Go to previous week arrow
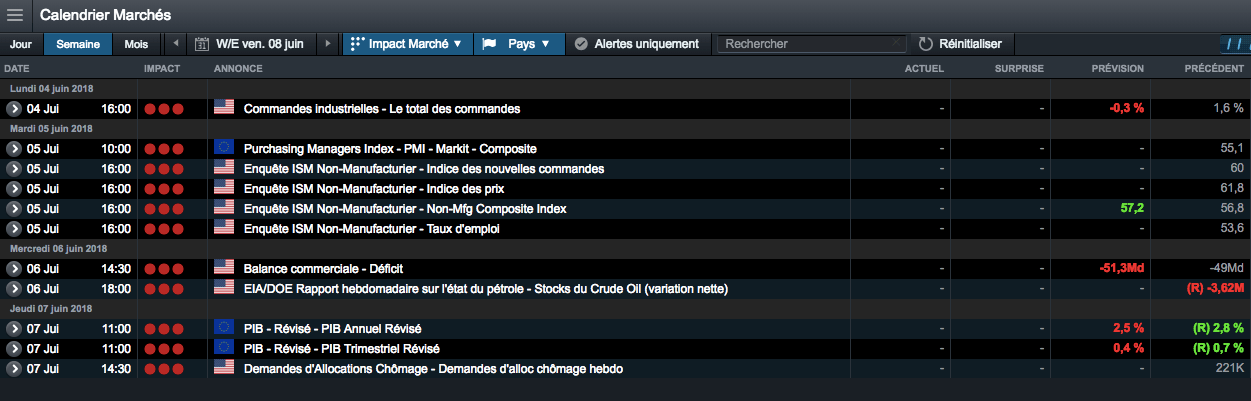This screenshot has height=401, width=1251. [x=176, y=44]
